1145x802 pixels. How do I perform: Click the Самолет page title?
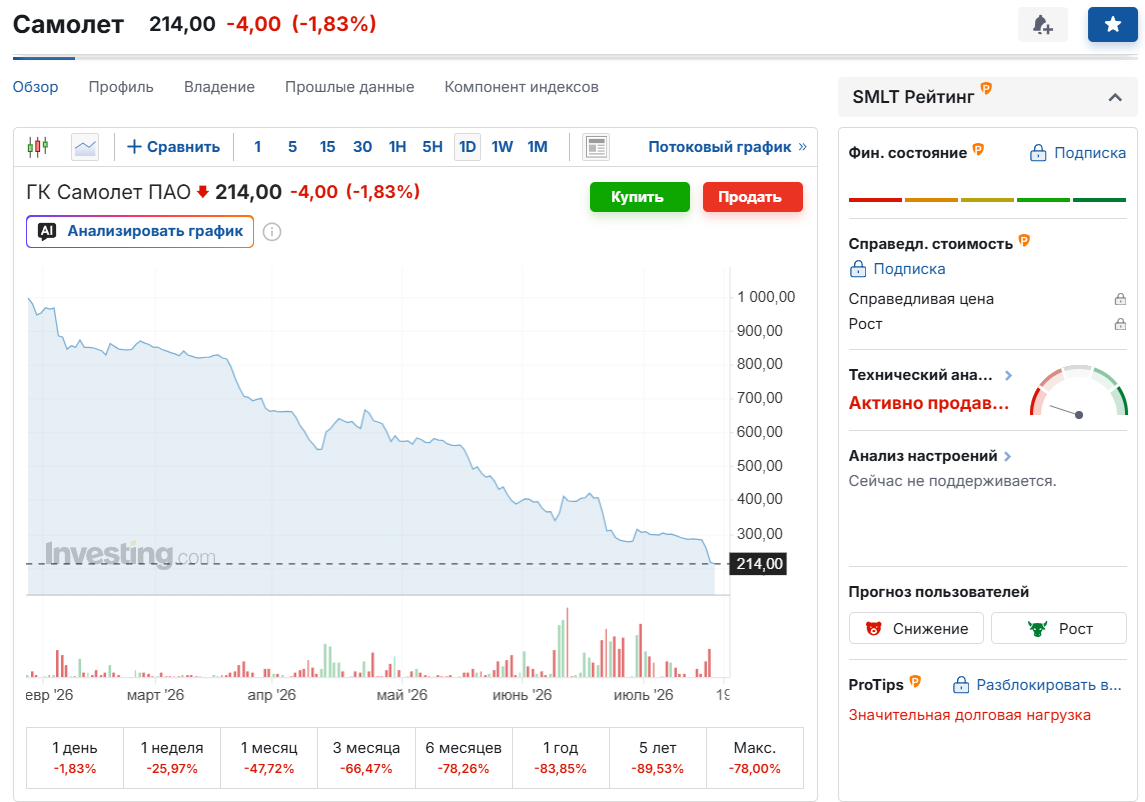pyautogui.click(x=69, y=25)
